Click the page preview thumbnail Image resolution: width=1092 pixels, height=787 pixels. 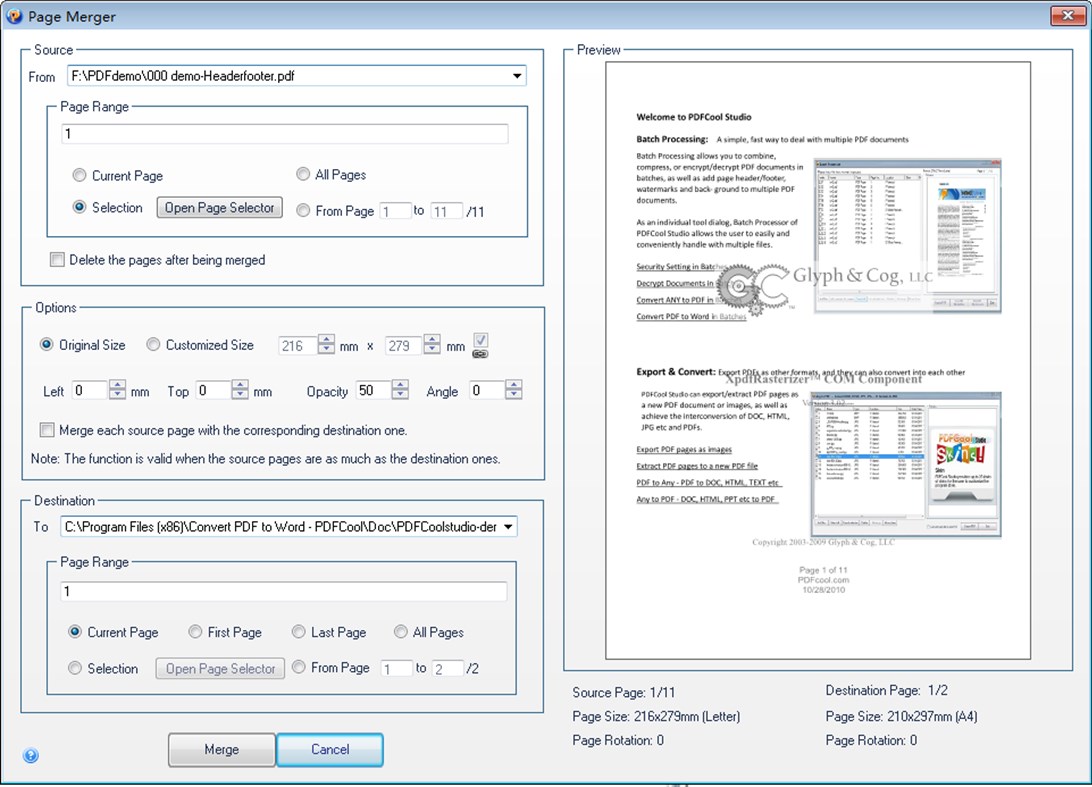point(818,360)
